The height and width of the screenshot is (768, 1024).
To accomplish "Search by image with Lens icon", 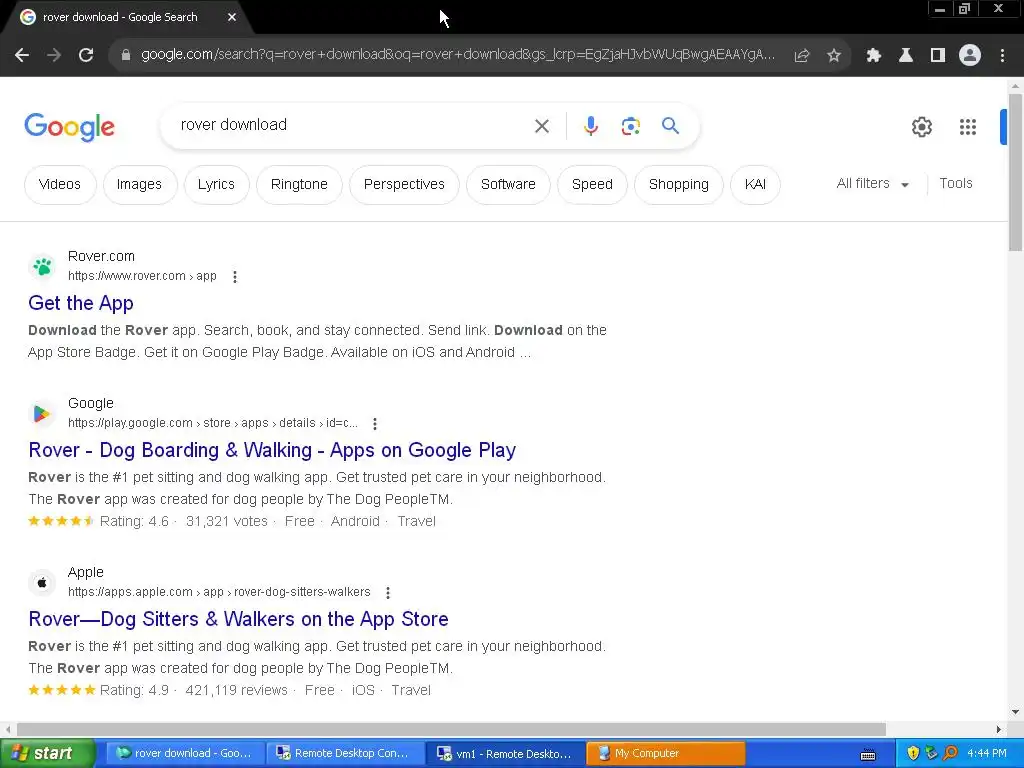I will [630, 126].
